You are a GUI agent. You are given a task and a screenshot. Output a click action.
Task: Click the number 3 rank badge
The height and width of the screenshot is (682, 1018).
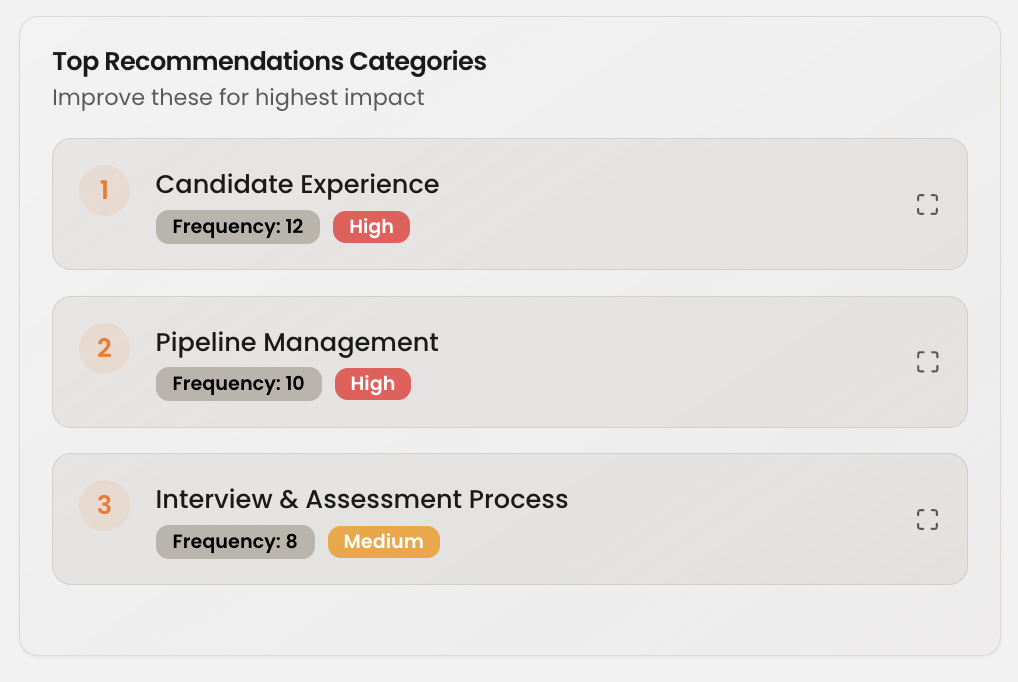coord(105,505)
